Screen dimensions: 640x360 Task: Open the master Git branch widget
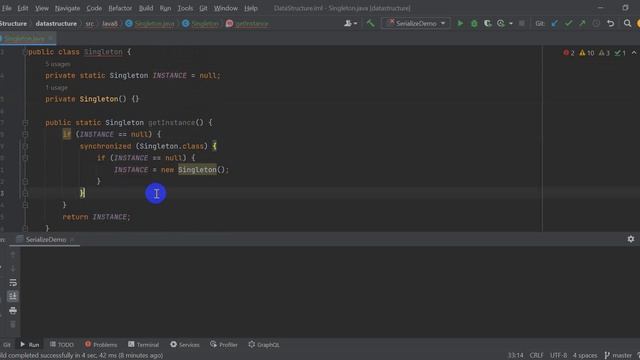[618, 355]
